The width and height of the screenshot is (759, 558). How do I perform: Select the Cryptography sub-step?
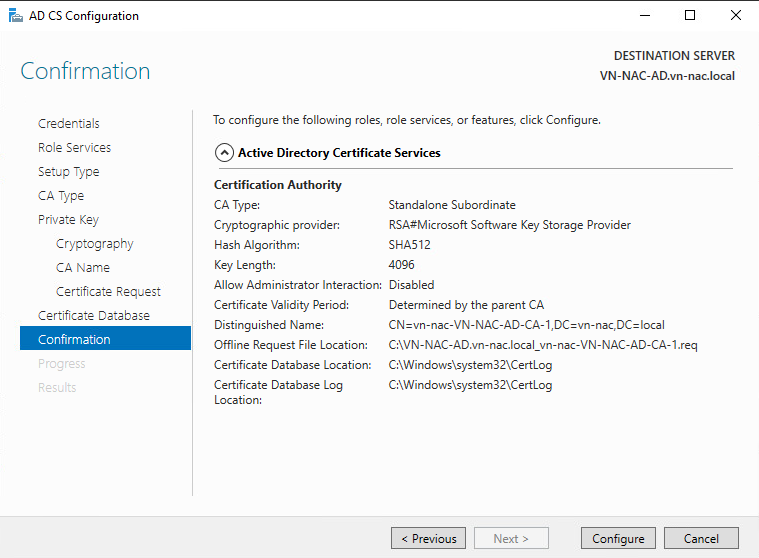(95, 244)
